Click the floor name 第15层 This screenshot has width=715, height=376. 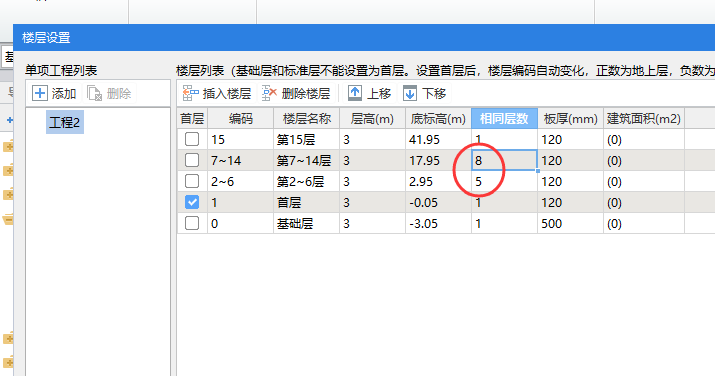(306, 139)
